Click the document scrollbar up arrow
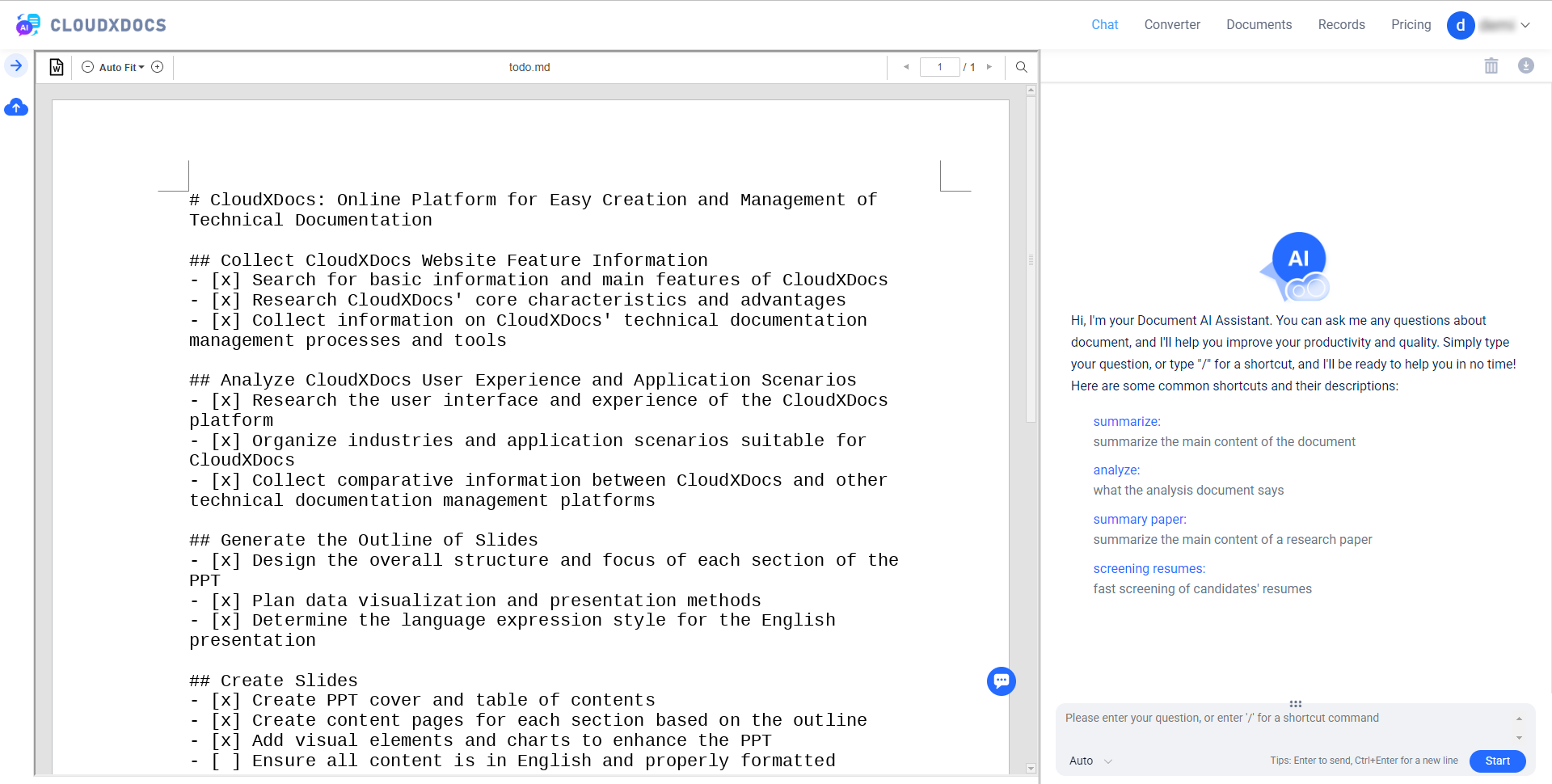The height and width of the screenshot is (784, 1552). [1031, 91]
